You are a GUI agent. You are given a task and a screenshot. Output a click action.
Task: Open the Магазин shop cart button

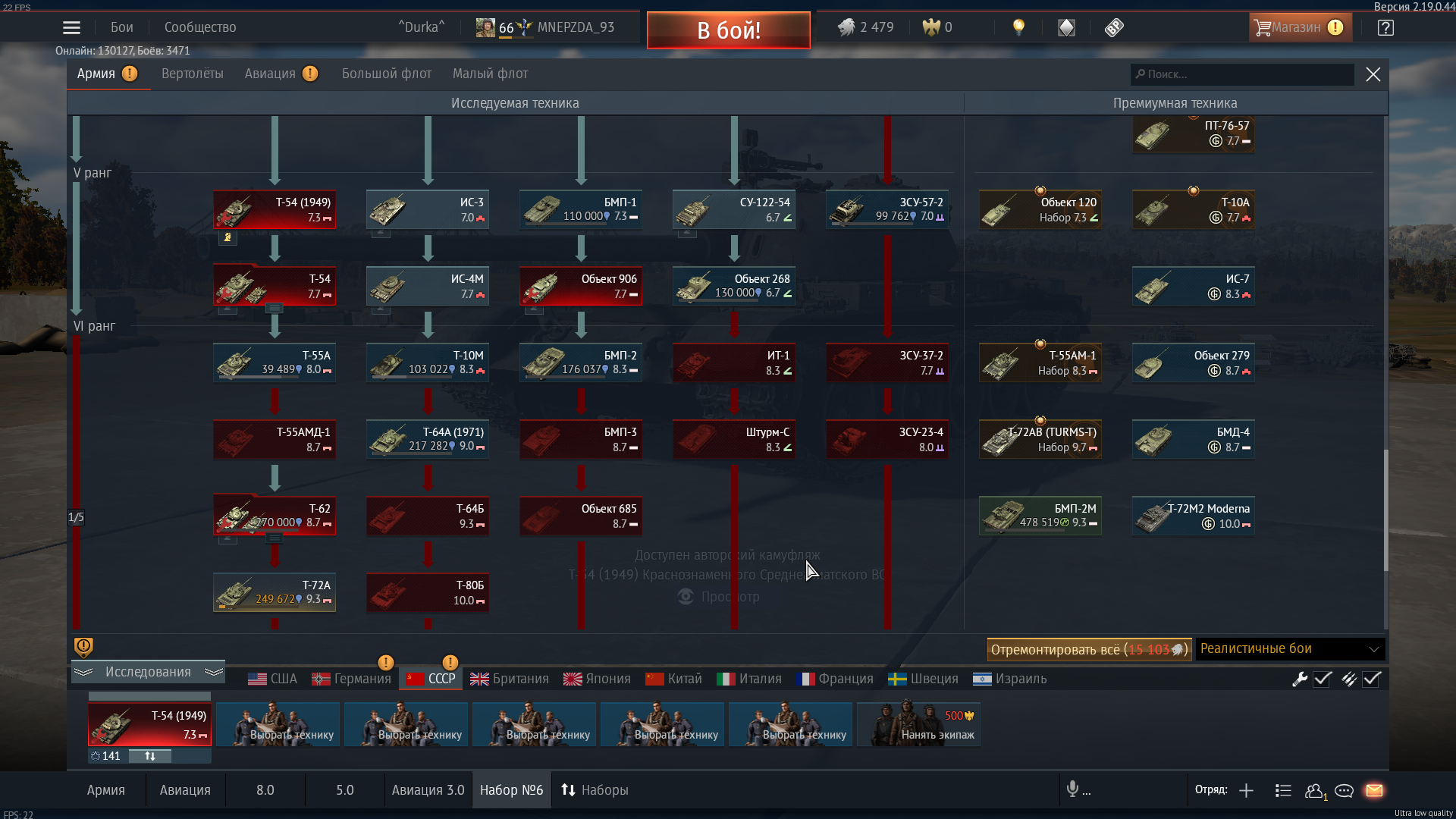(1300, 27)
